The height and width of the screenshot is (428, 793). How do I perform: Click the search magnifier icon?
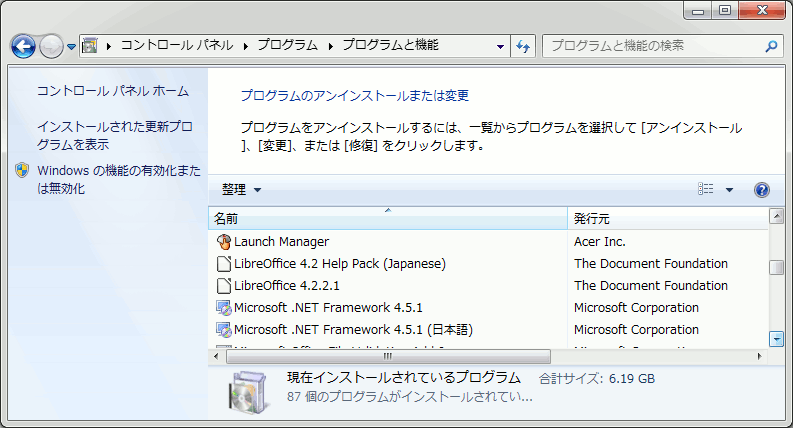[770, 46]
